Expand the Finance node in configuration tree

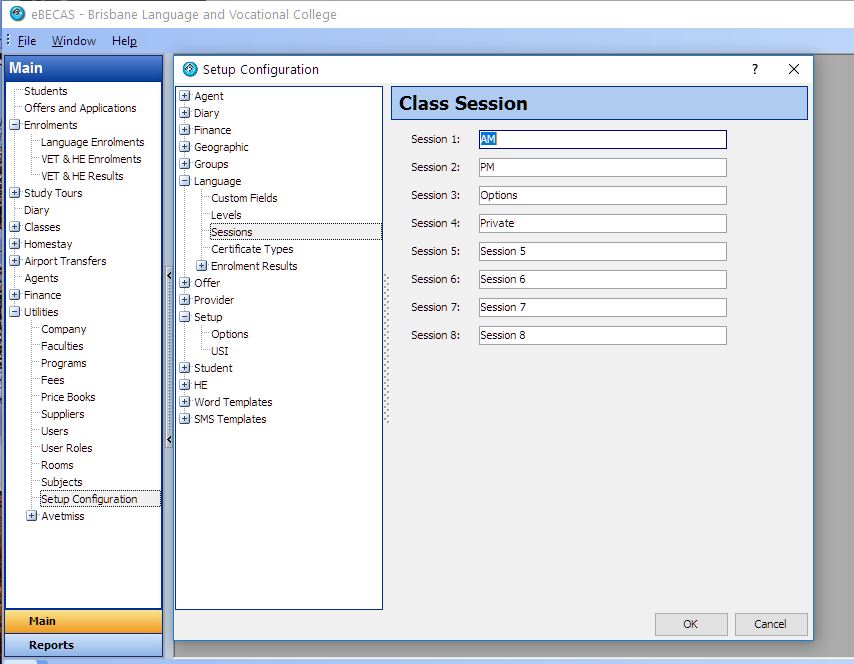point(185,130)
